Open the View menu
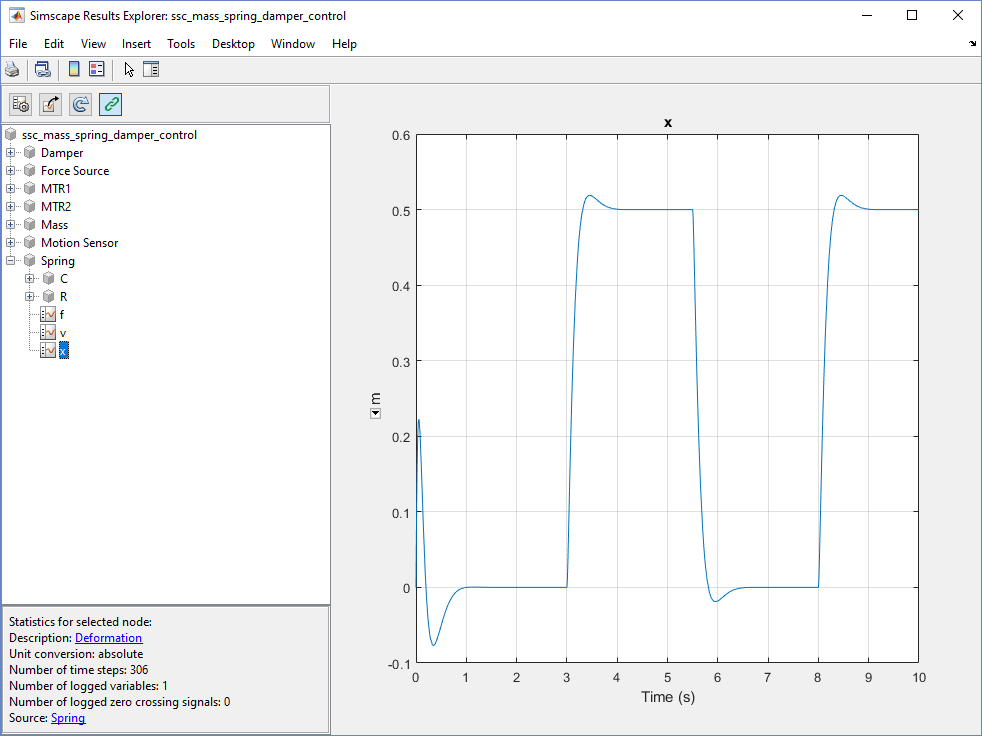 tap(93, 44)
